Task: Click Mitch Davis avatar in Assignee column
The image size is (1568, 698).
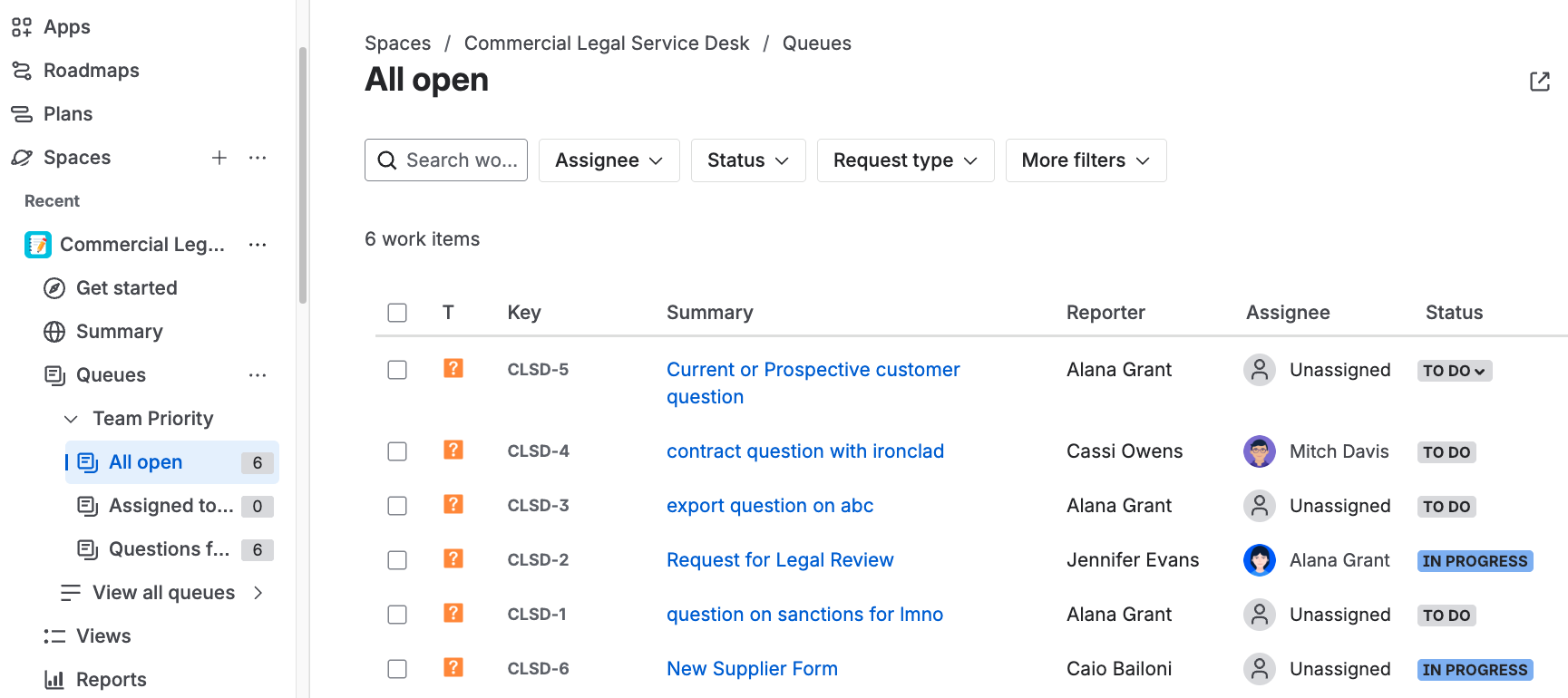Action: point(1259,451)
